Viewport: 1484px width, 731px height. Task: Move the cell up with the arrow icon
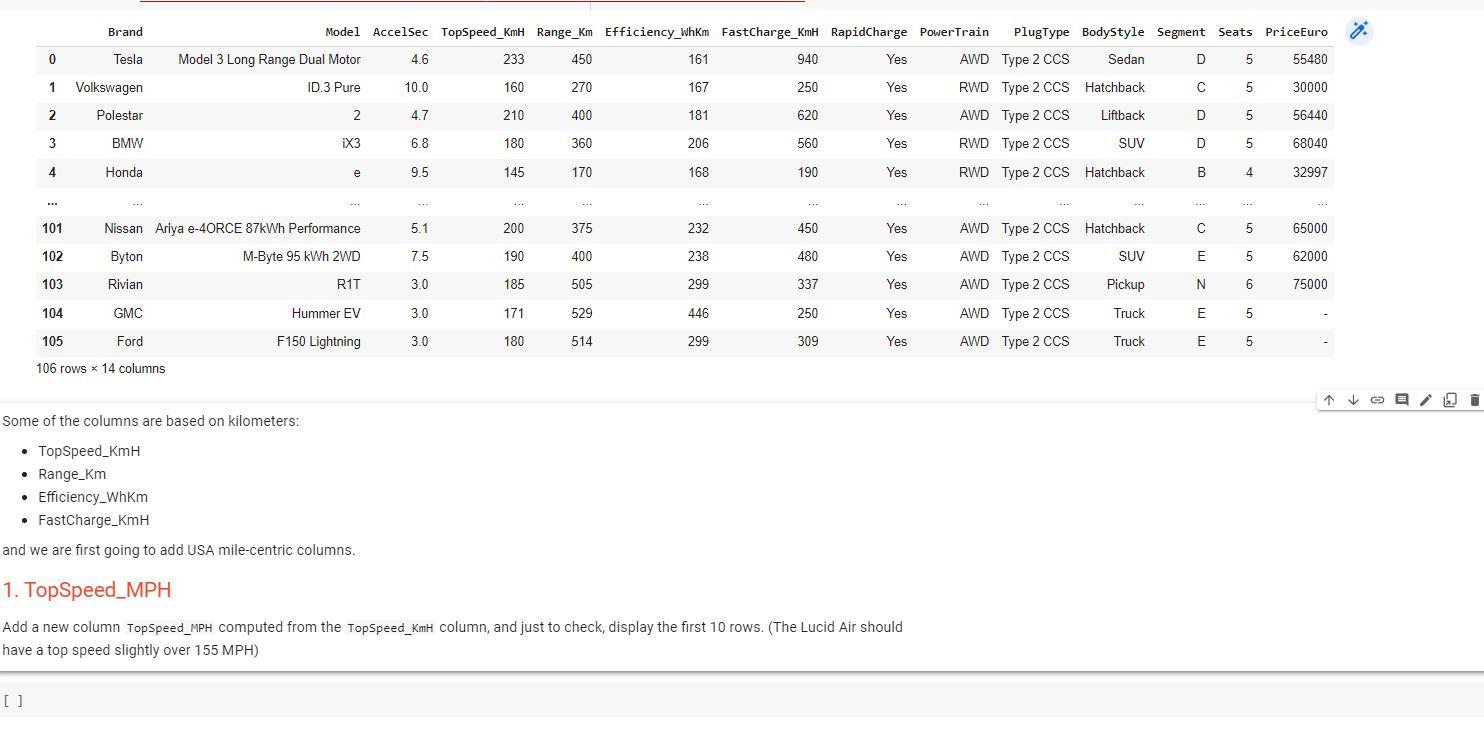click(1329, 400)
